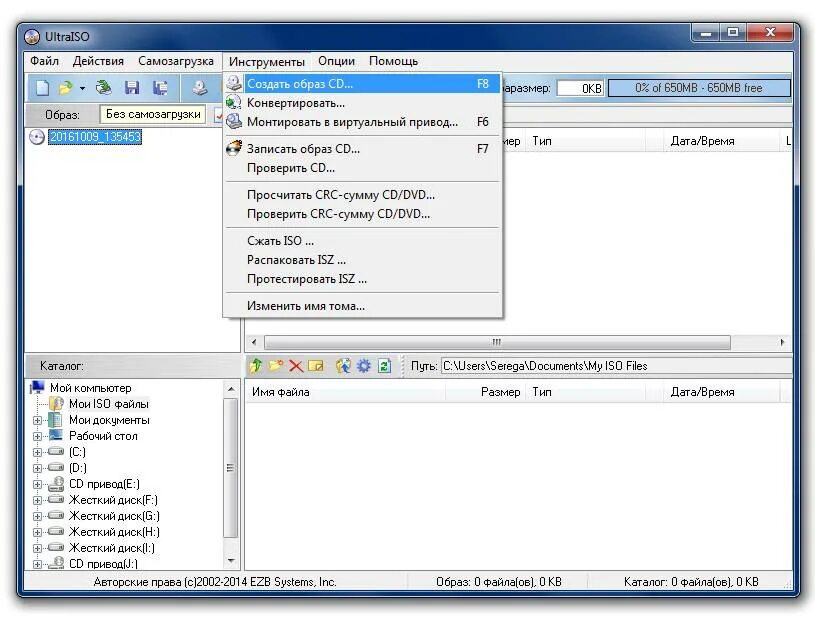Expand the Жесткий диск(G:) node
The height and width of the screenshot is (617, 815).
click(37, 517)
